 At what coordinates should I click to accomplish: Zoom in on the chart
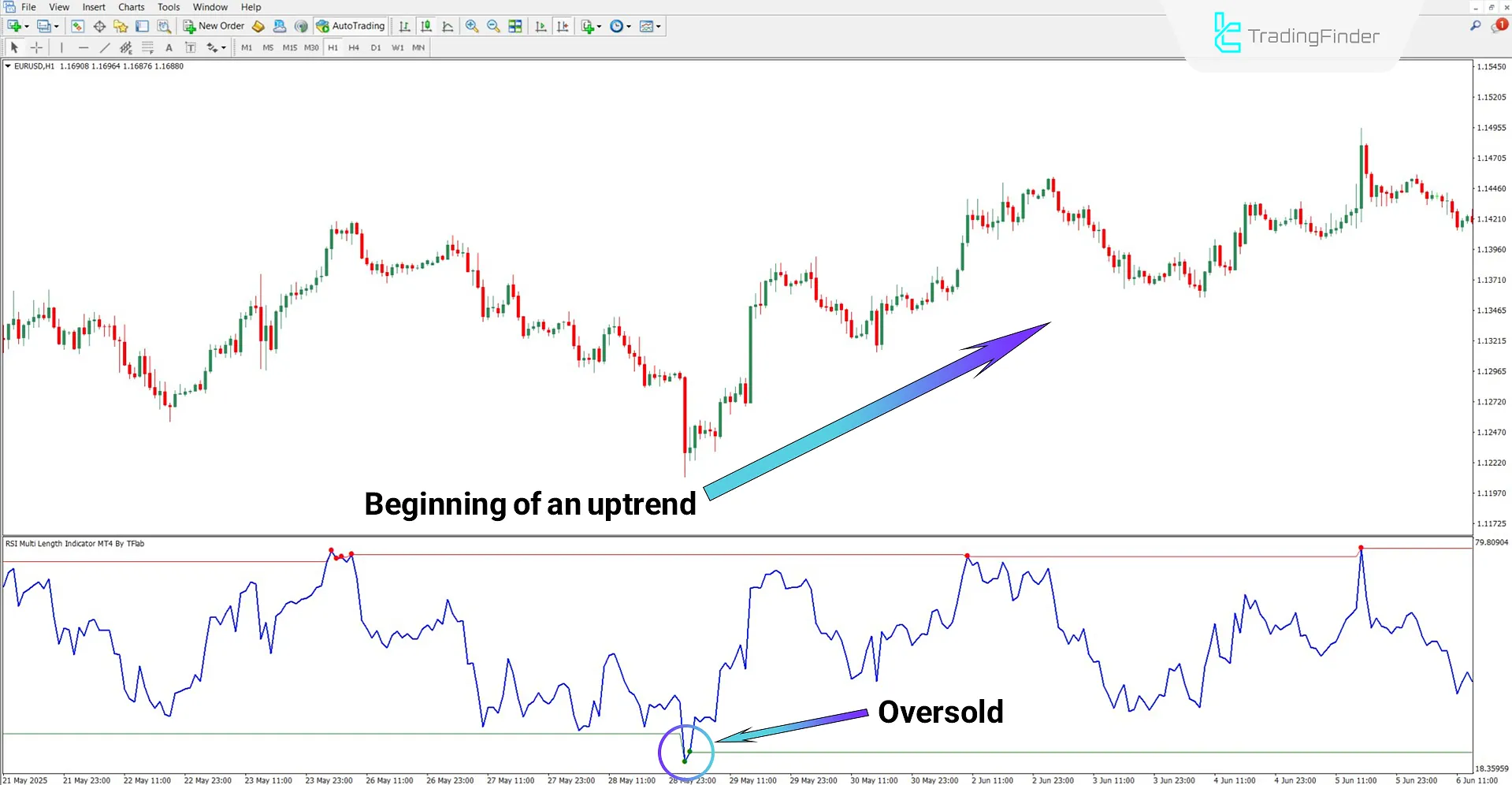pos(472,26)
